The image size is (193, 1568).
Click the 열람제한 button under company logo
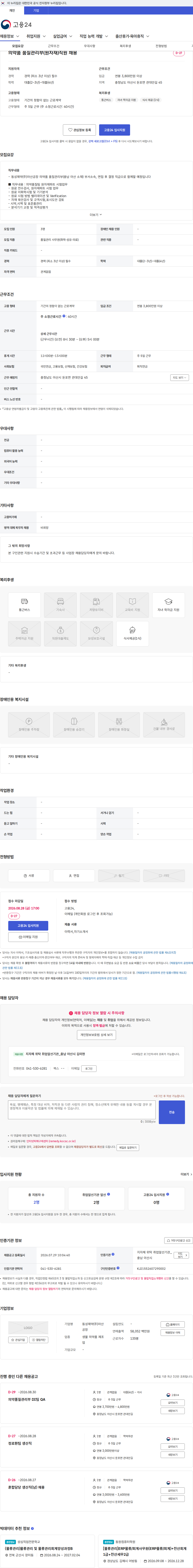(39, 1340)
